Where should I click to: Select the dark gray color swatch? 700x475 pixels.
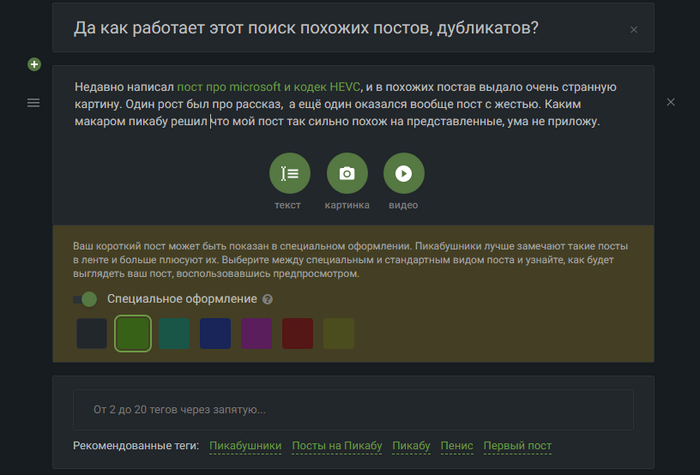pyautogui.click(x=92, y=333)
